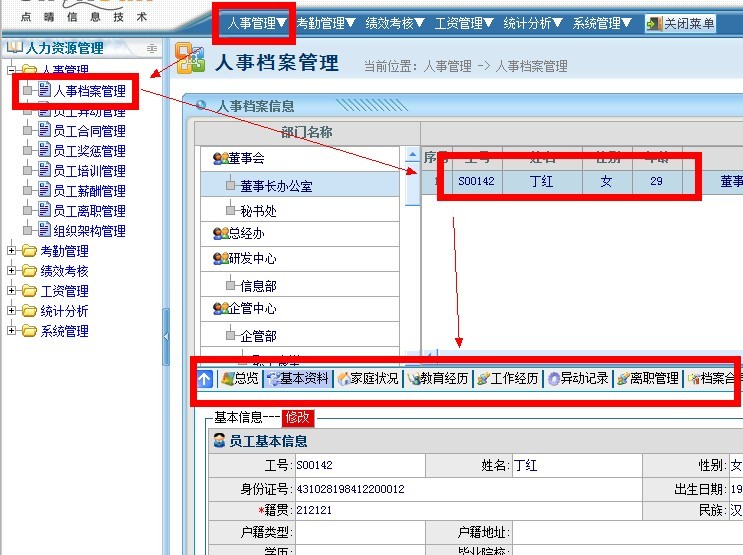
Task: Select the 工作经历 tab
Action: point(509,379)
